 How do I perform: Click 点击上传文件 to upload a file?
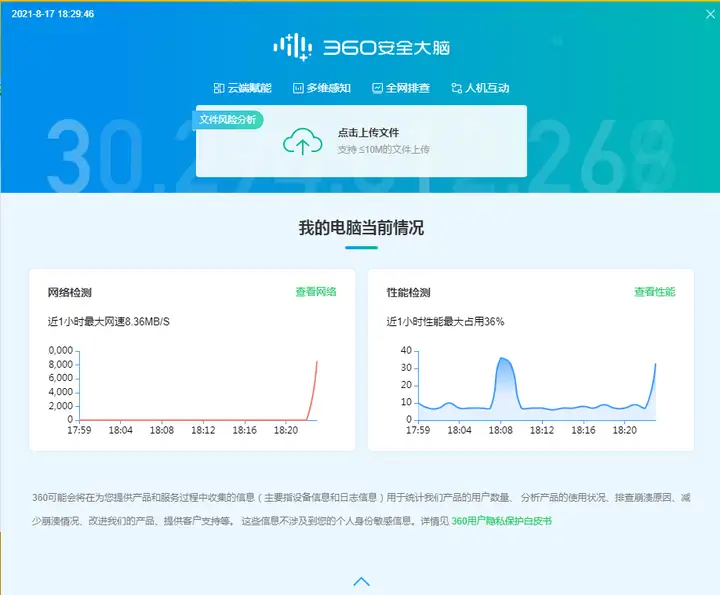[x=368, y=133]
